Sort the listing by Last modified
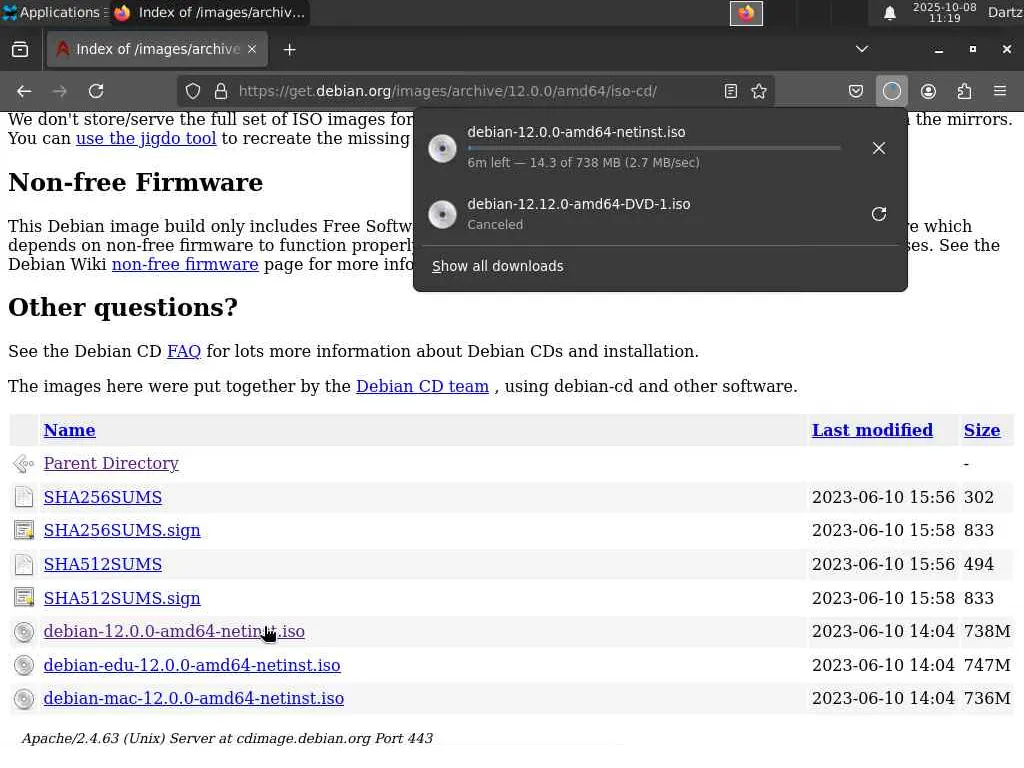Image resolution: width=1024 pixels, height=768 pixels. [x=872, y=430]
